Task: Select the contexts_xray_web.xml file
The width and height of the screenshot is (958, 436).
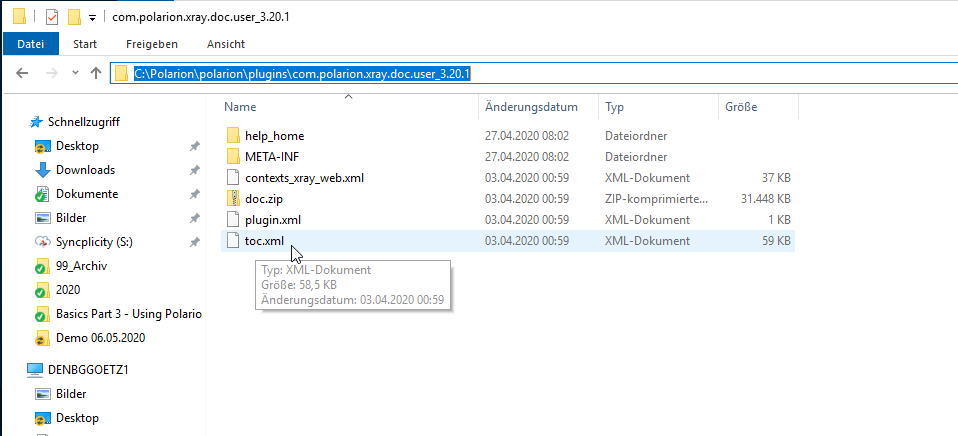Action: pos(304,177)
